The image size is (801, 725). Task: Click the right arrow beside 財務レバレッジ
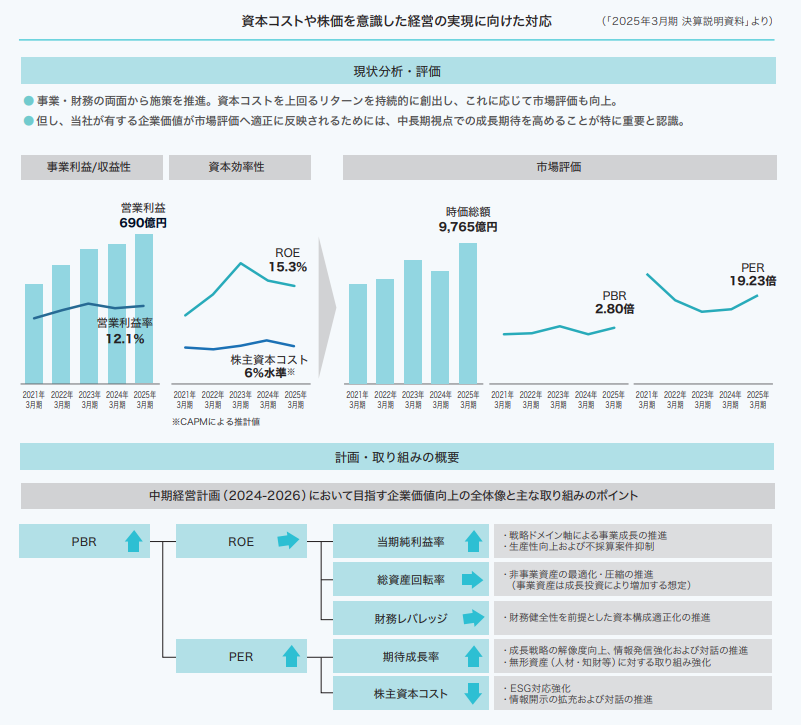[x=473, y=618]
